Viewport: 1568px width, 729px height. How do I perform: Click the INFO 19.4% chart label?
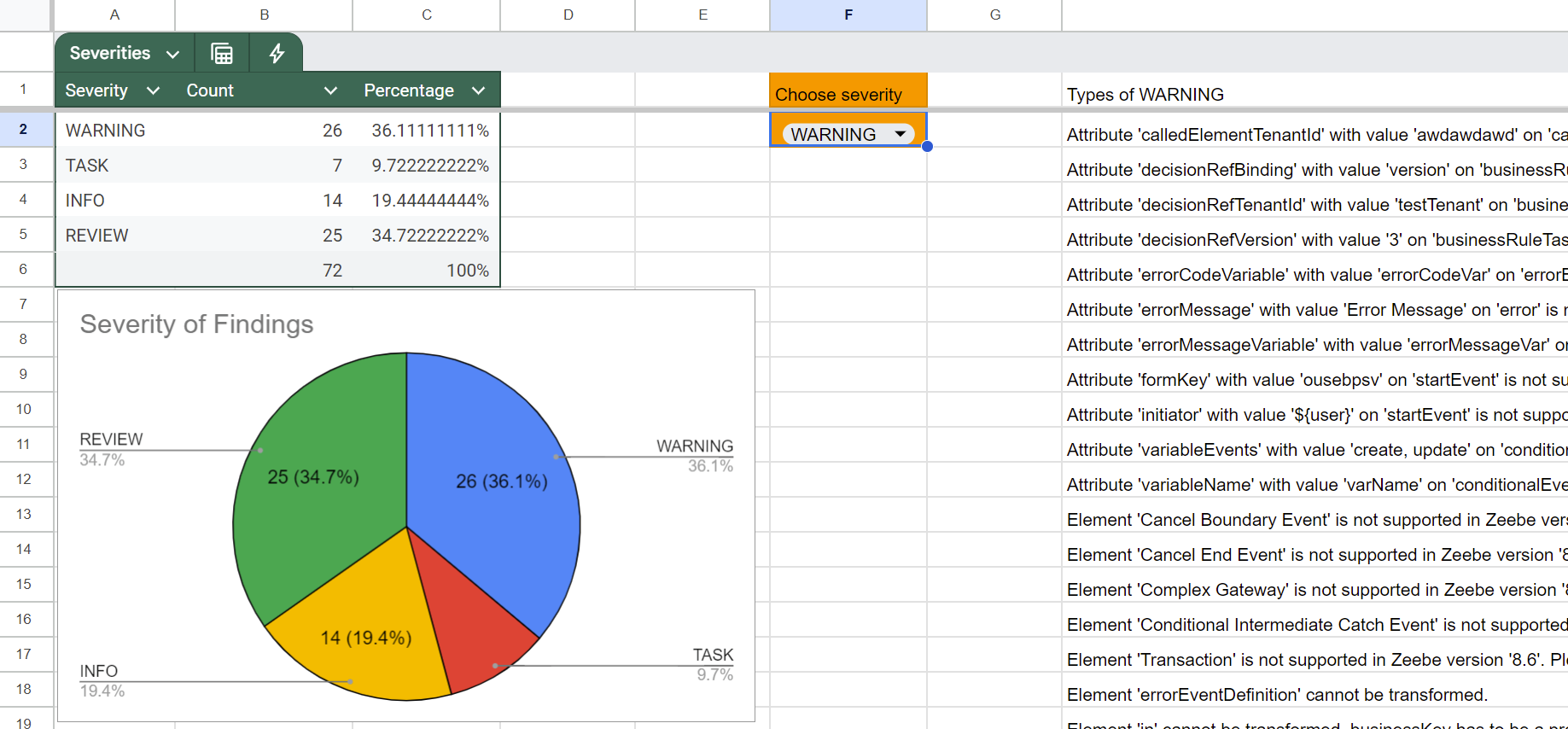click(102, 680)
